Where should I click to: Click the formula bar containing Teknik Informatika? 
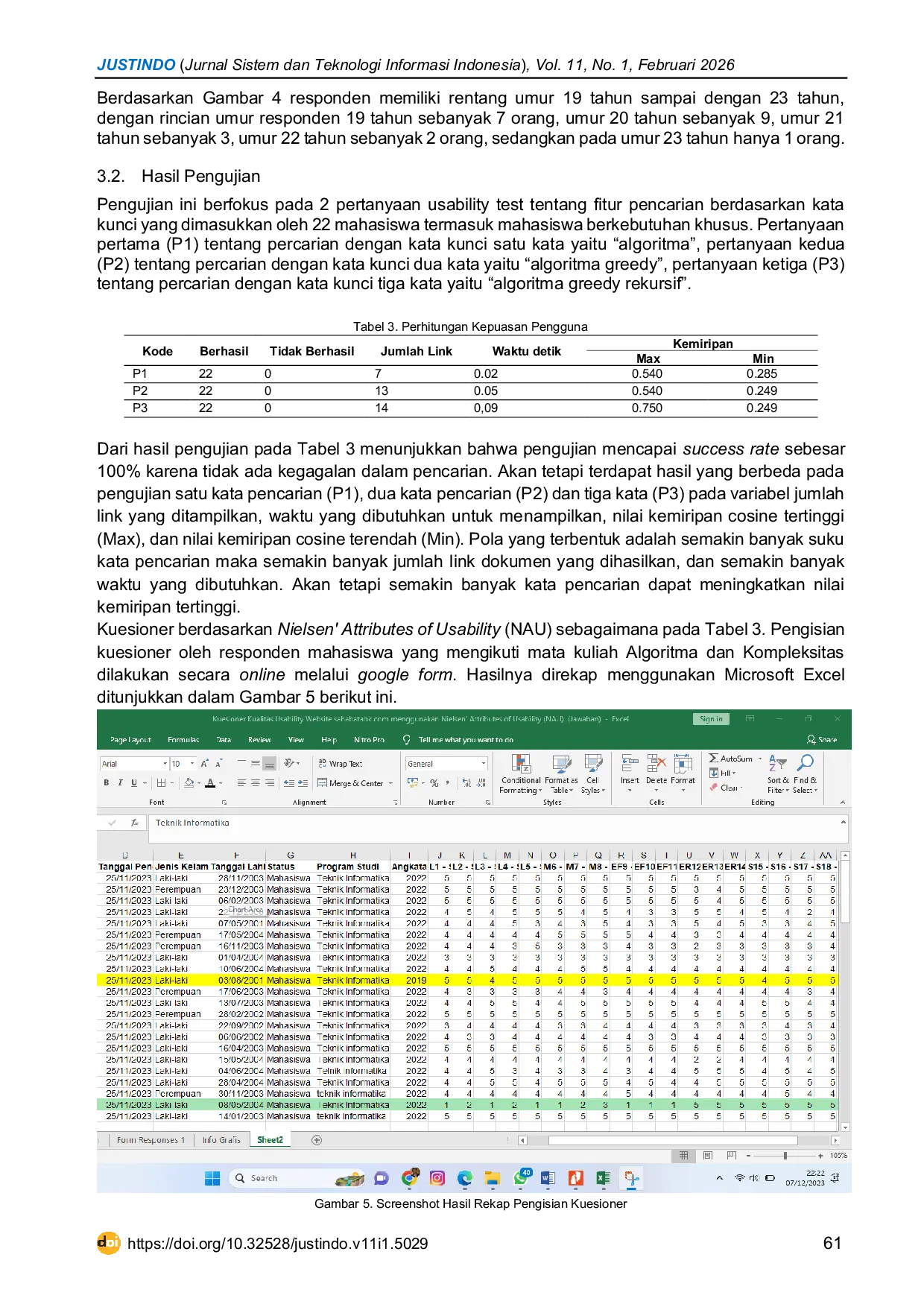click(x=492, y=823)
